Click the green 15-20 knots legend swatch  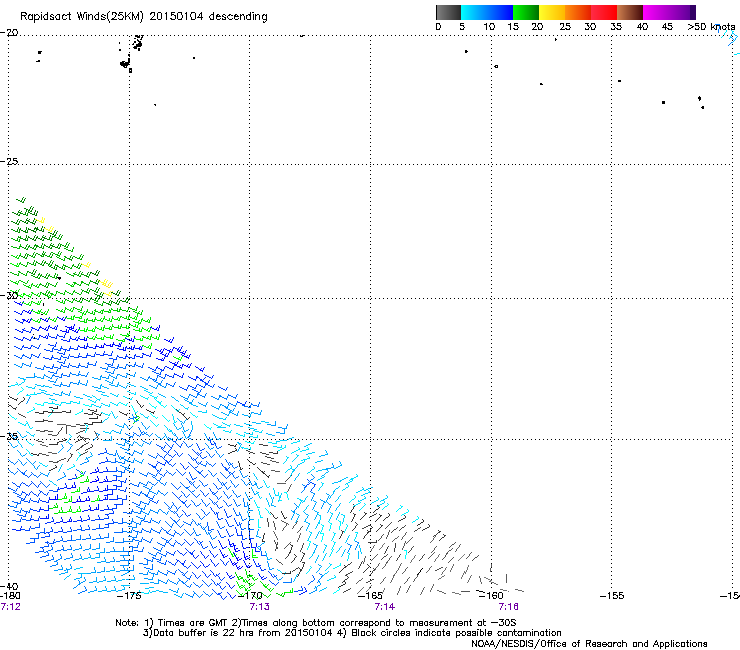click(x=526, y=12)
